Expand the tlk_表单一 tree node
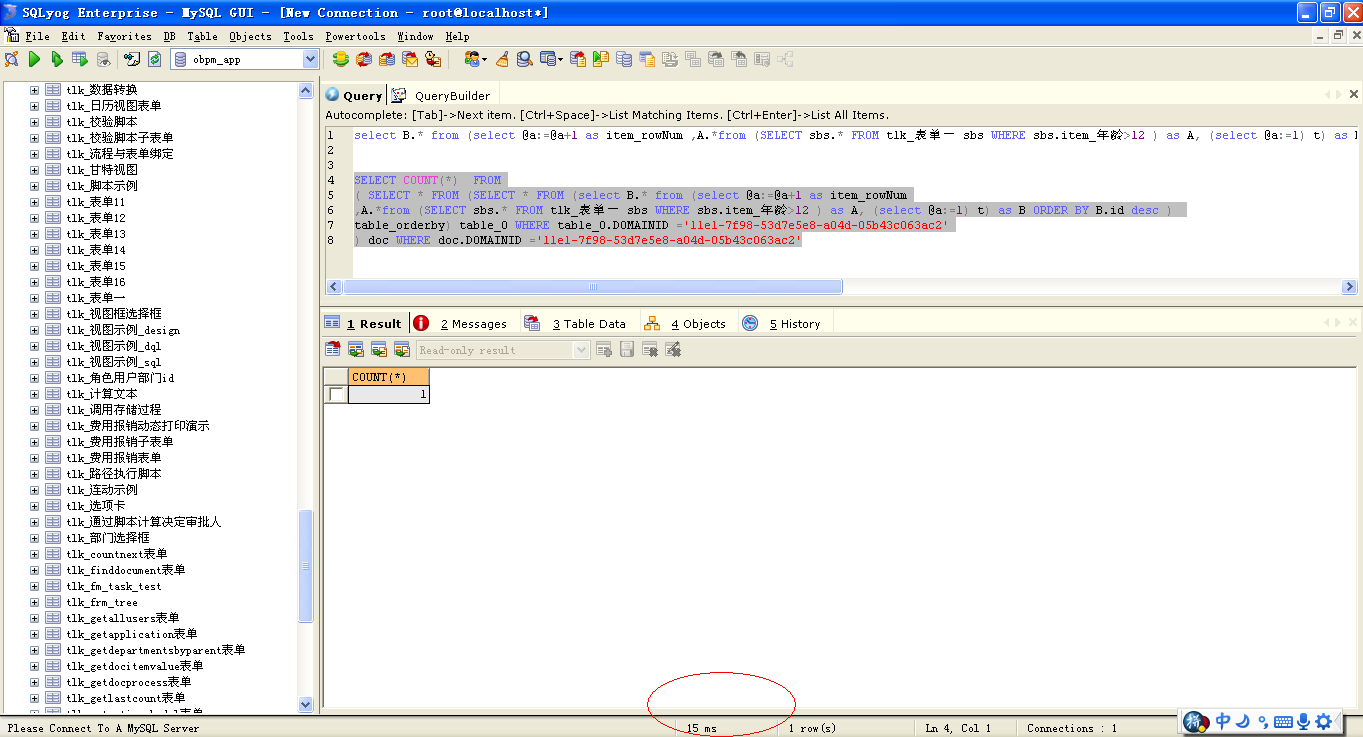Image resolution: width=1363 pixels, height=737 pixels. 34,297
